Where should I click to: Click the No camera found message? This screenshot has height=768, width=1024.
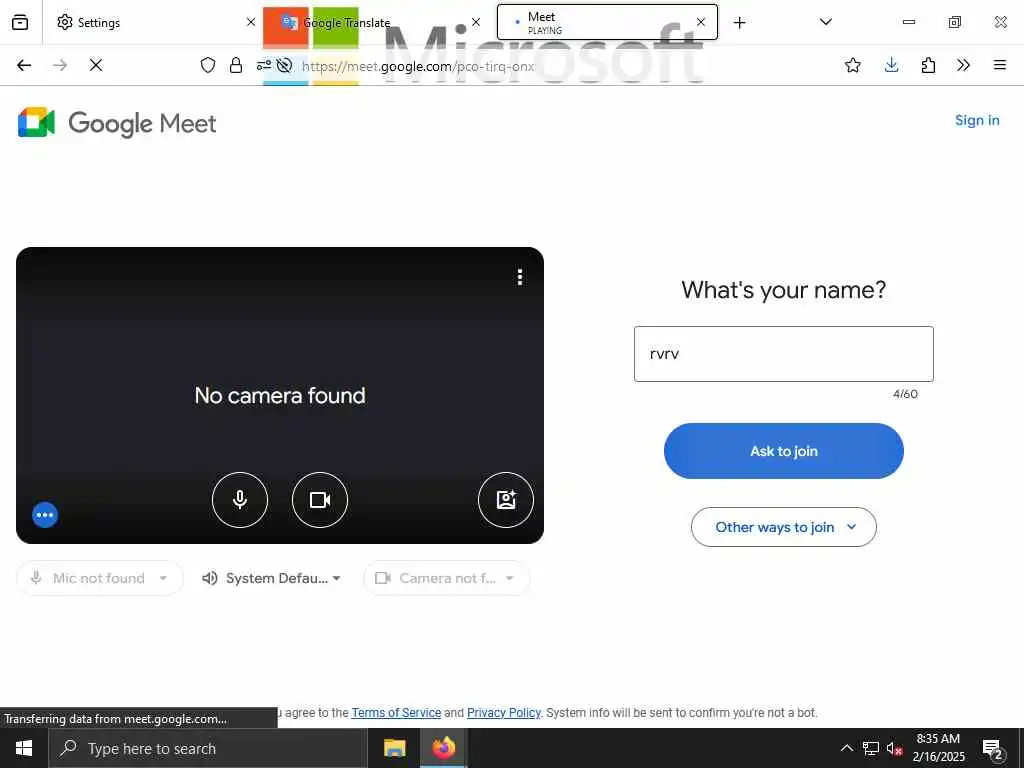pyautogui.click(x=280, y=395)
